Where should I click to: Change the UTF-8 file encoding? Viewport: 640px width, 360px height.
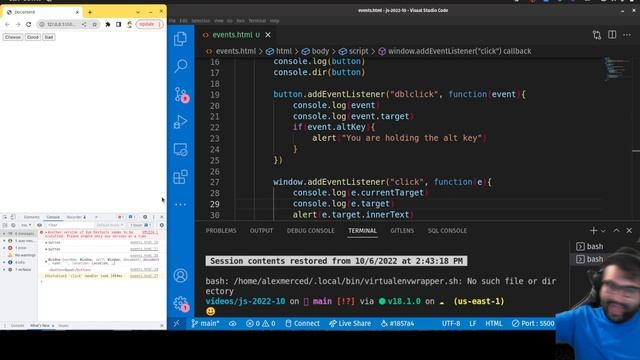[451, 323]
